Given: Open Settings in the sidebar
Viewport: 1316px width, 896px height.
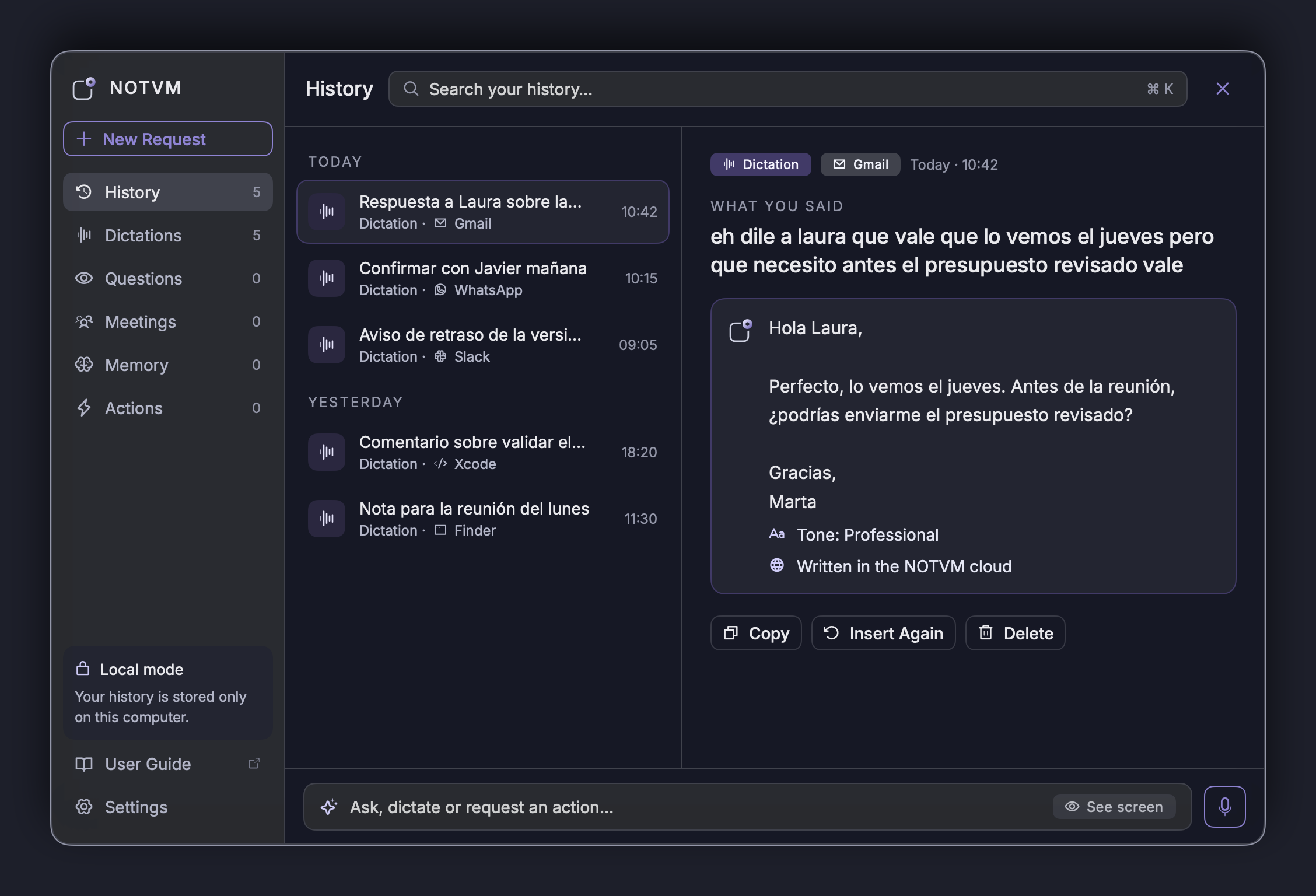Looking at the screenshot, I should pyautogui.click(x=168, y=807).
